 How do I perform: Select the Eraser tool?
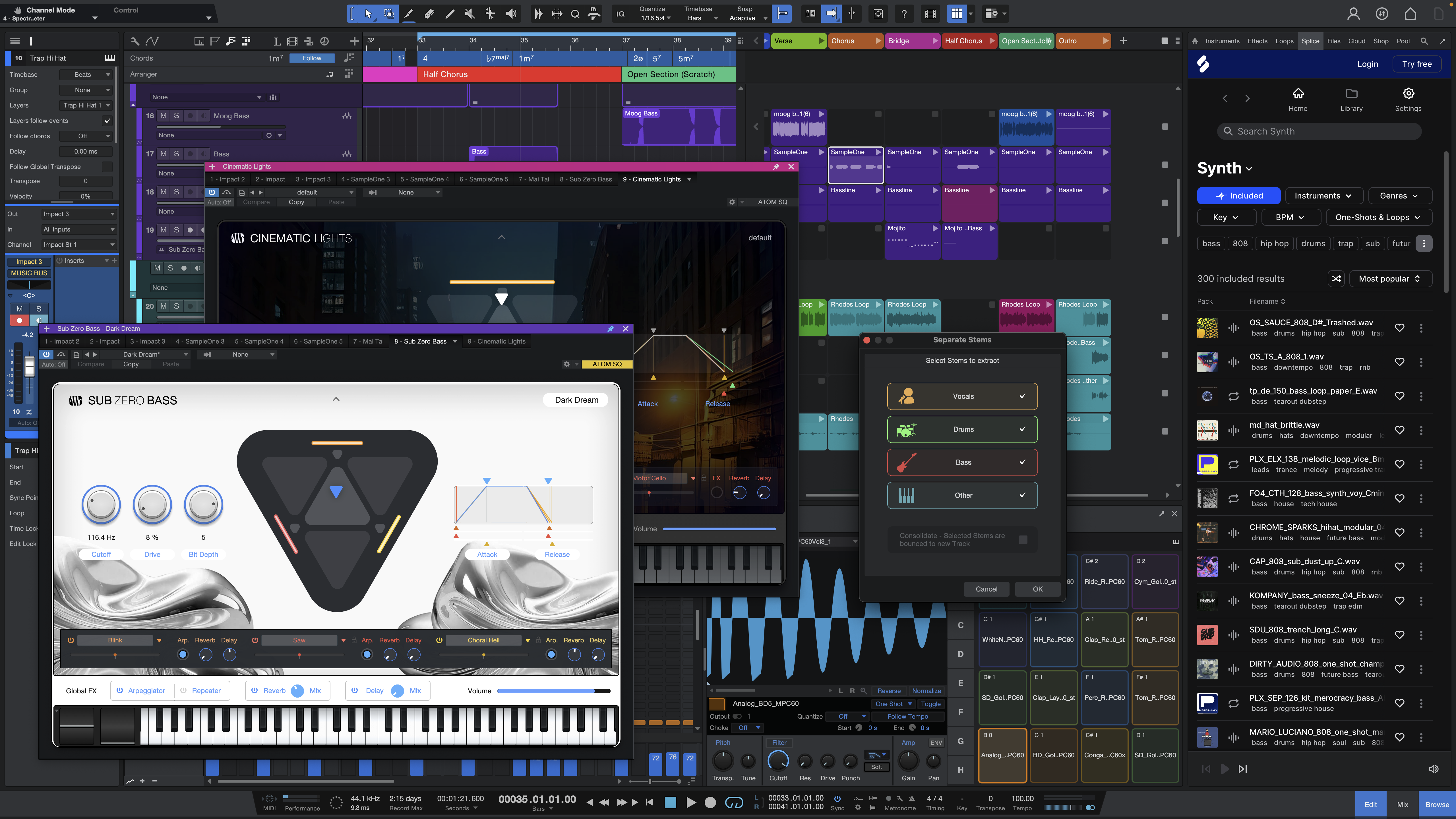429,14
